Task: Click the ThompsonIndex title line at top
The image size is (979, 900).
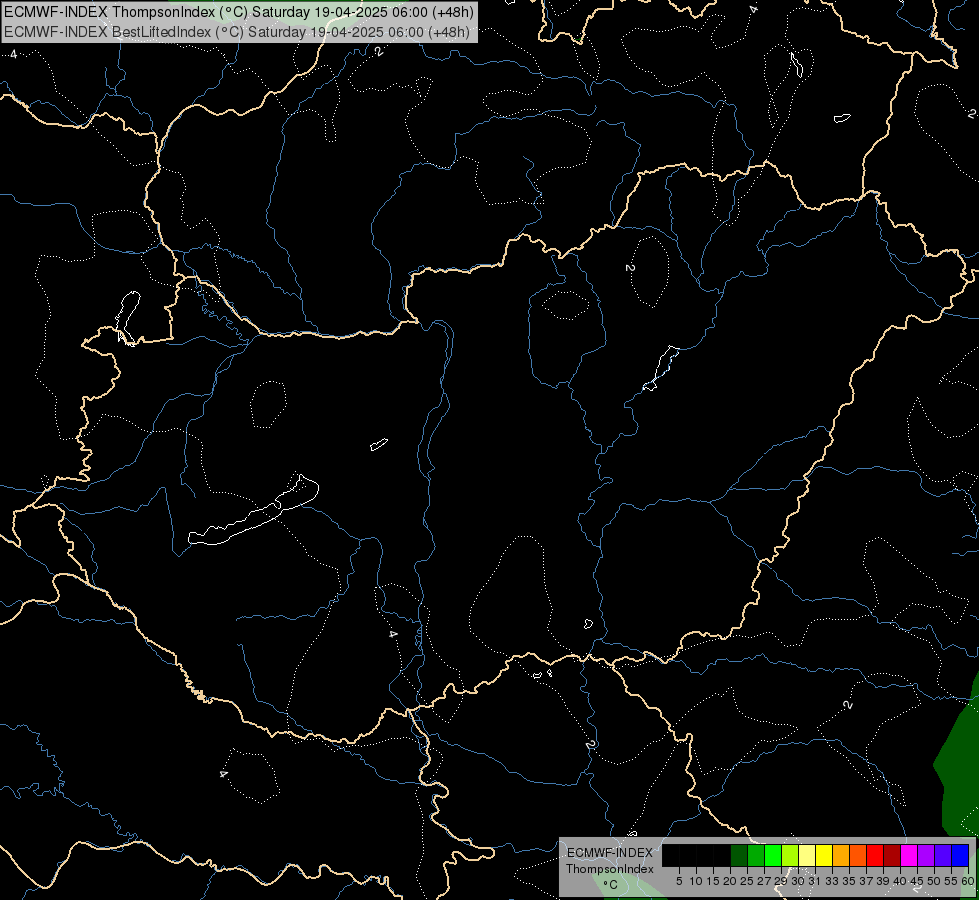Action: [239, 12]
